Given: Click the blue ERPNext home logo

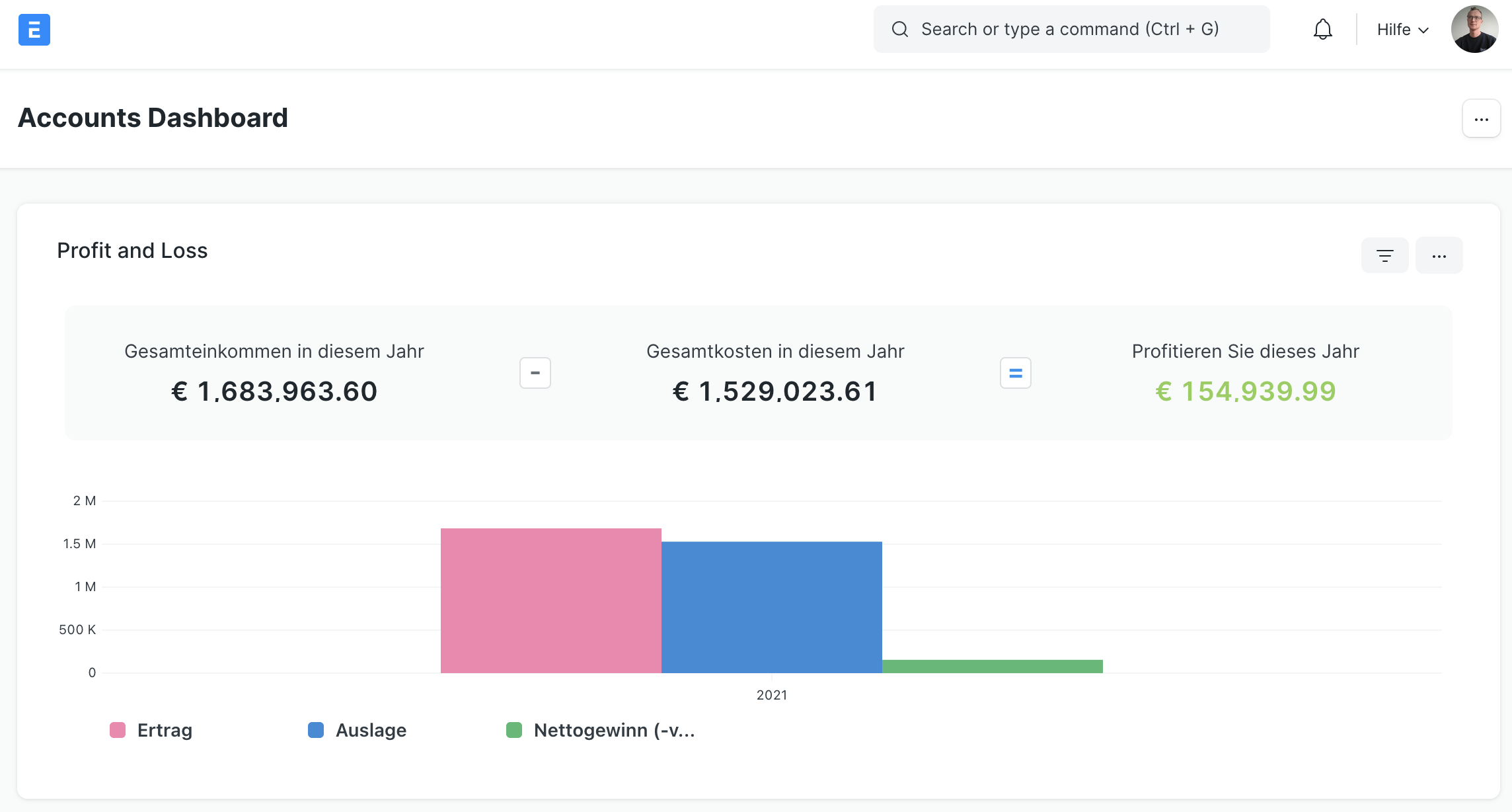Looking at the screenshot, I should click(x=34, y=30).
